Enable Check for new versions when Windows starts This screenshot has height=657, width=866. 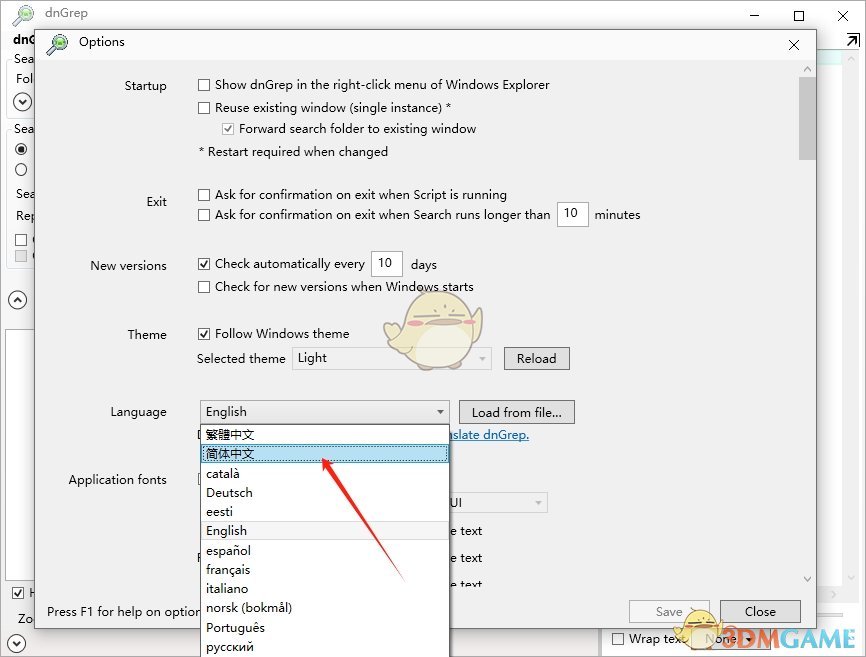[204, 286]
